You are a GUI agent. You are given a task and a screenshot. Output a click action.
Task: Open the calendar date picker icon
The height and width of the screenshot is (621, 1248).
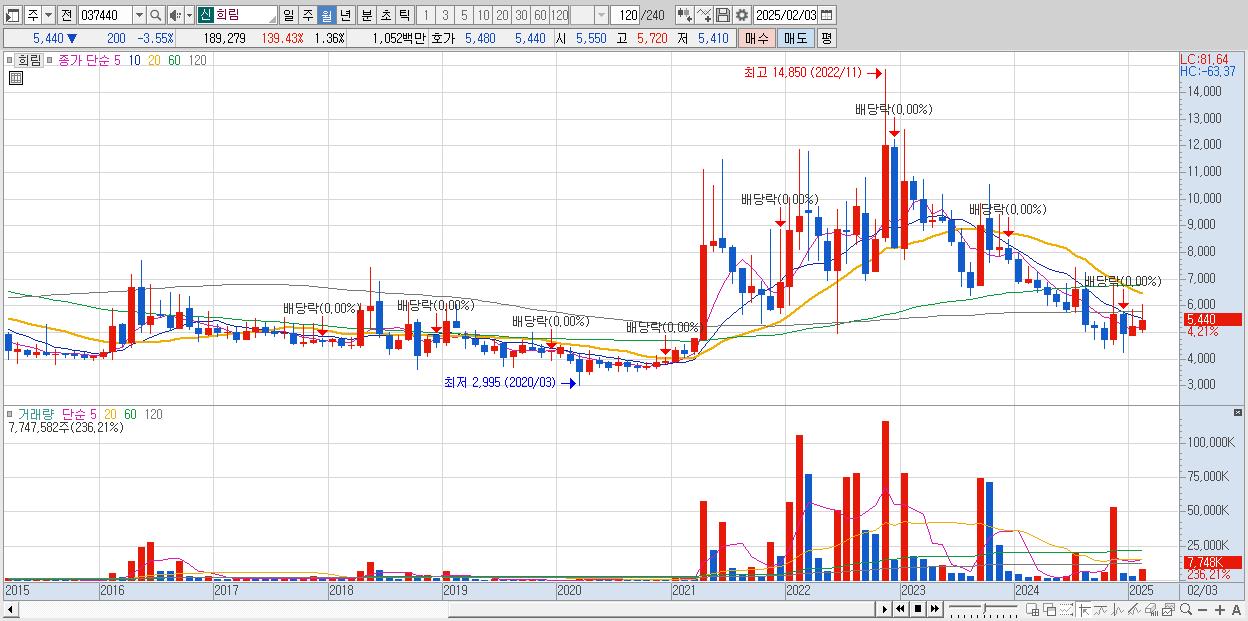pos(826,15)
